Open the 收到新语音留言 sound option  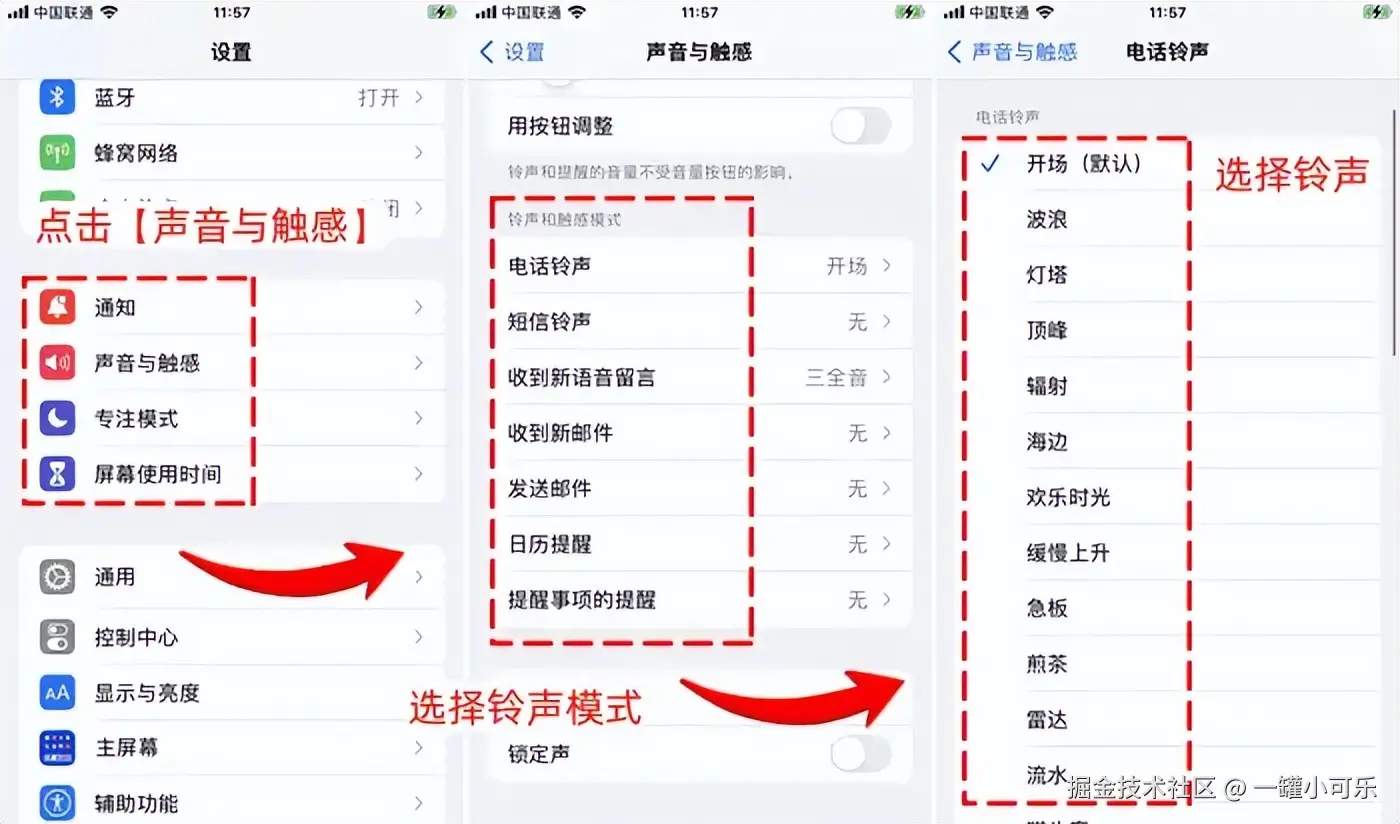pyautogui.click(x=701, y=378)
